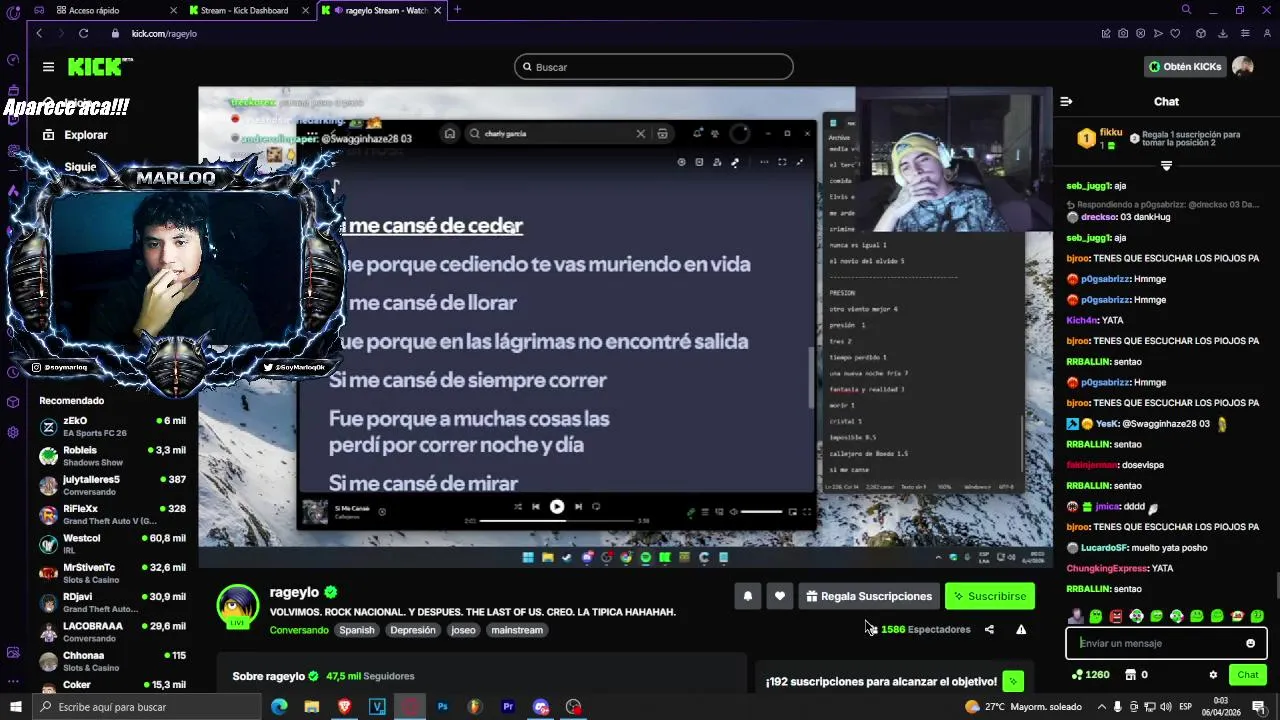Click the heart follow icon for rageylo
The height and width of the screenshot is (720, 1280).
pos(780,596)
